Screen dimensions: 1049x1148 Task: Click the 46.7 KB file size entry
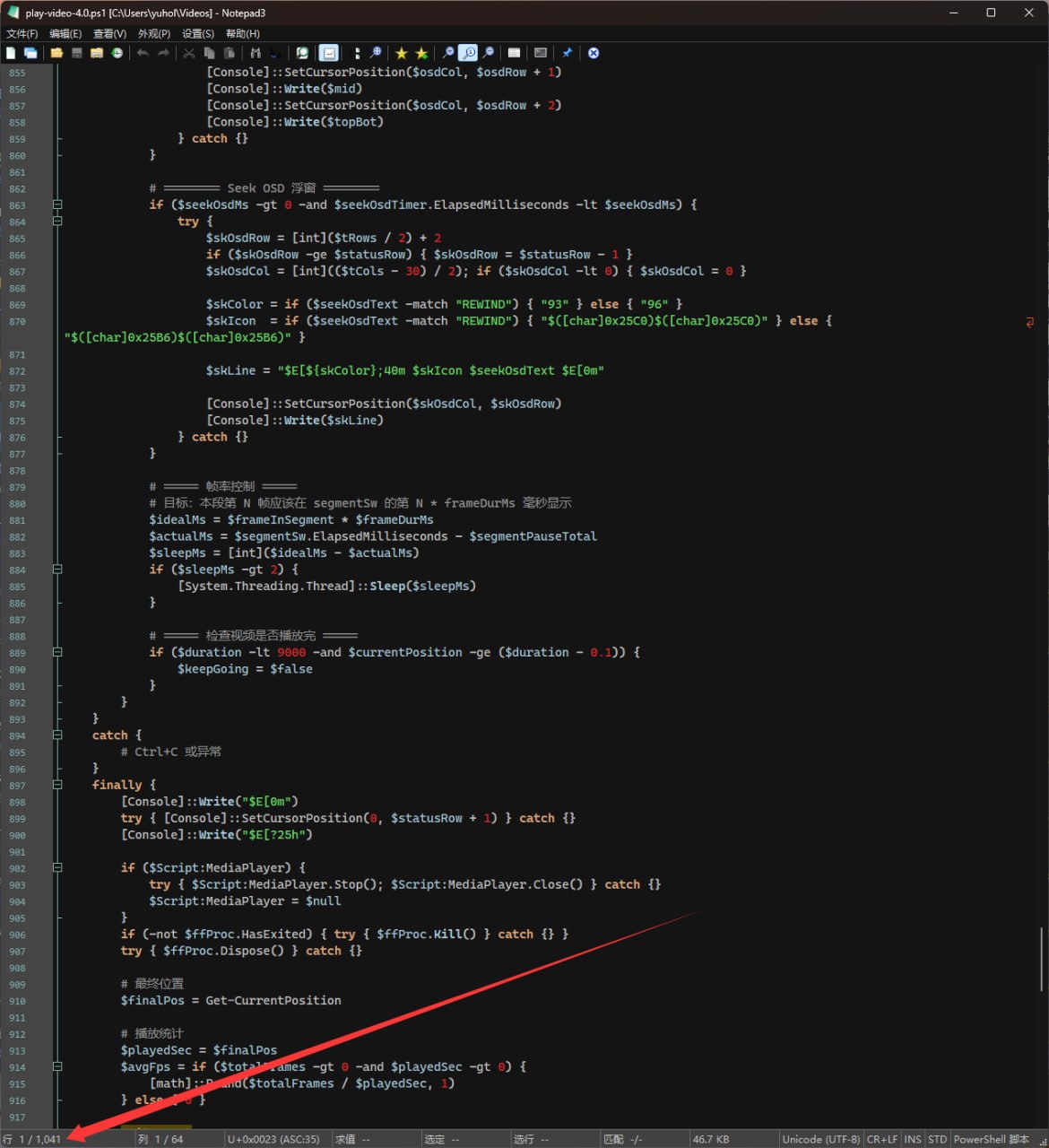(711, 1139)
